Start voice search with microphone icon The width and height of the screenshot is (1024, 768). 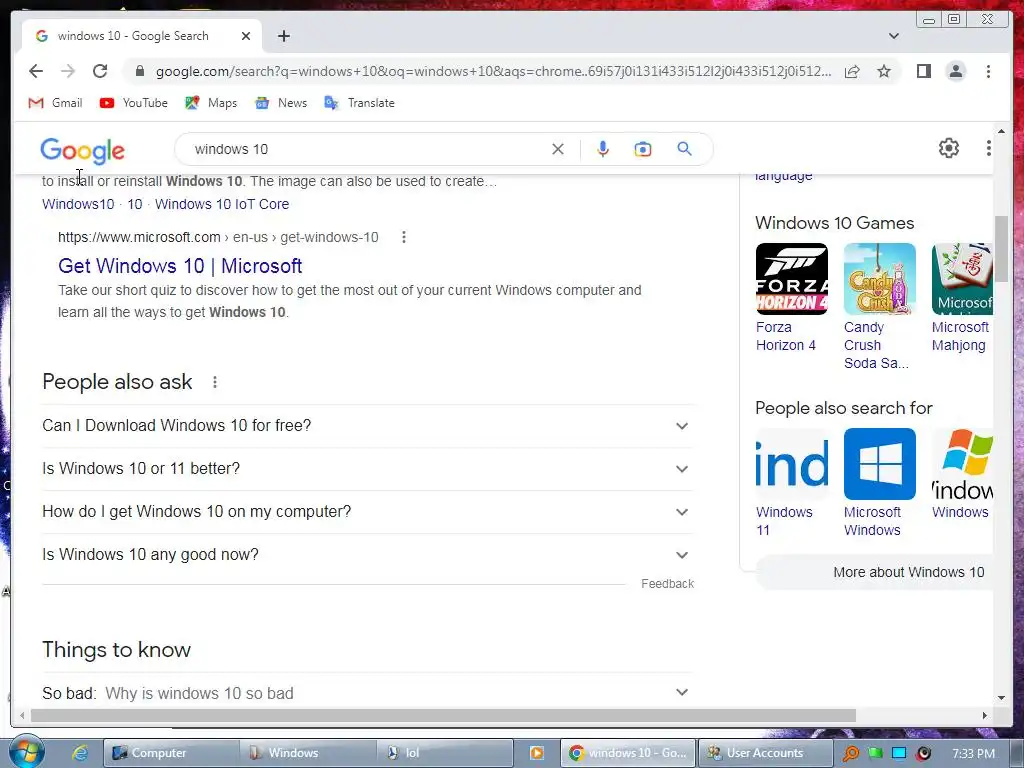[x=603, y=149]
